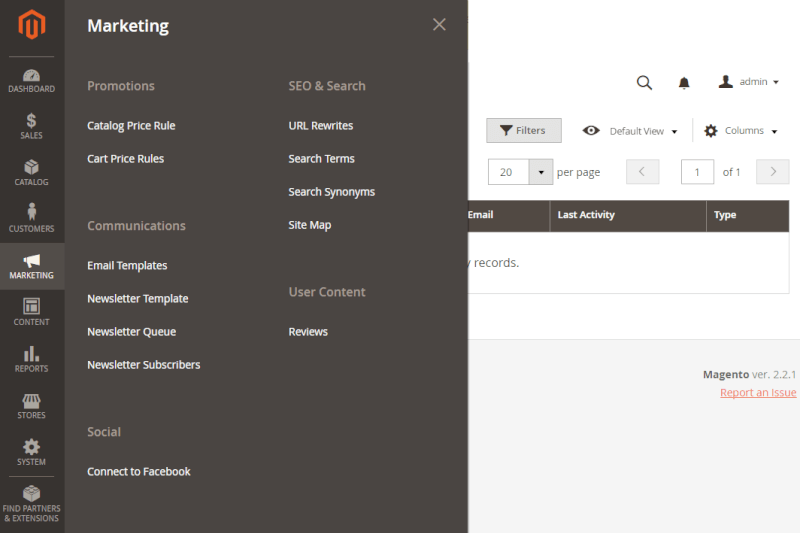
Task: Click the current page number field
Action: [x=697, y=172]
